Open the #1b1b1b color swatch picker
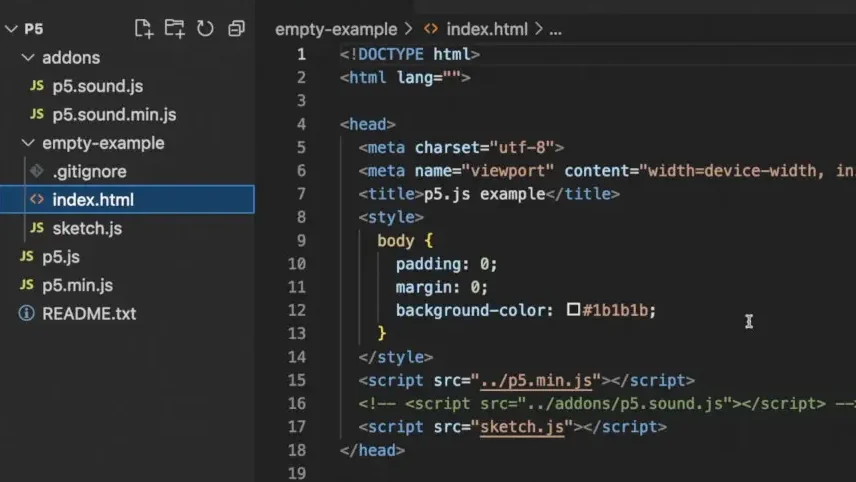 (573, 310)
